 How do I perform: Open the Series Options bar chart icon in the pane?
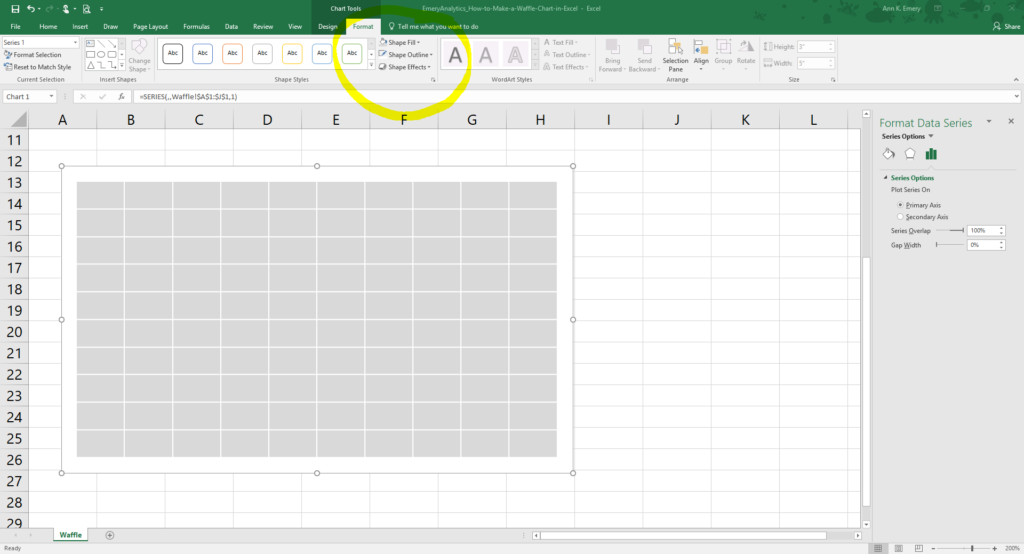click(x=931, y=154)
